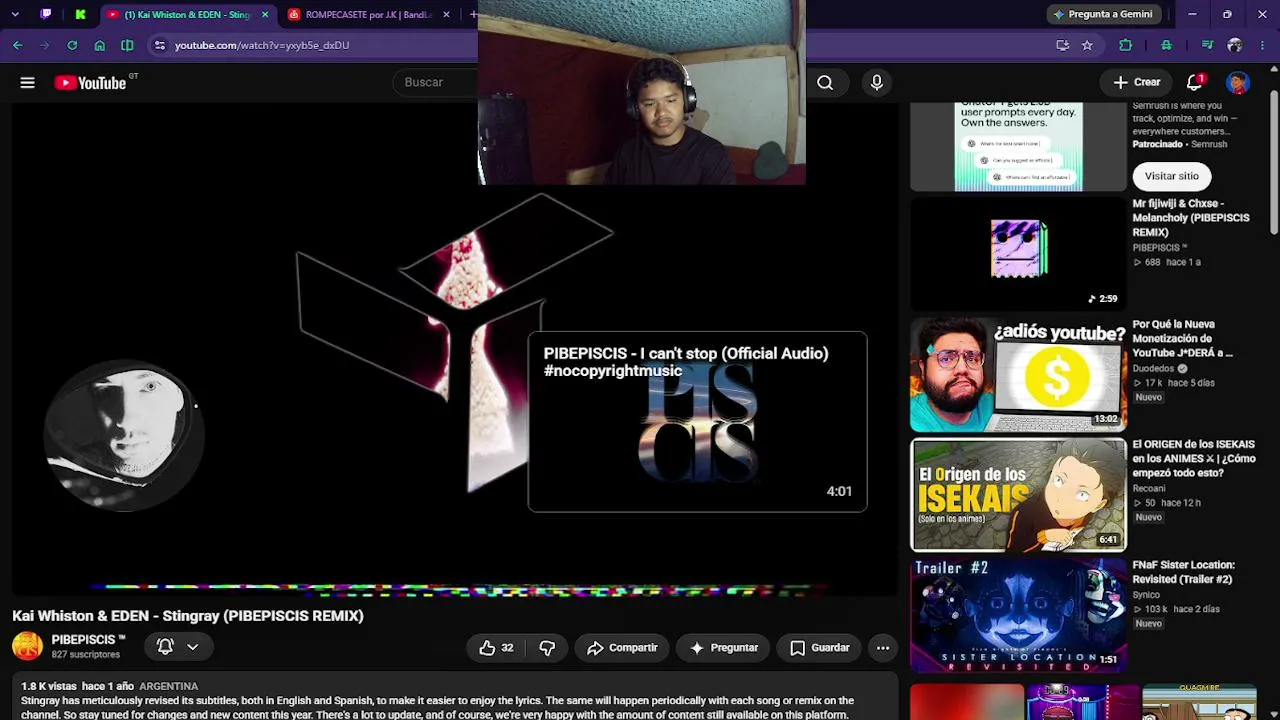Screen dimensions: 1280x720
Task: Open the YouTube account avatar menu
Action: (1238, 83)
